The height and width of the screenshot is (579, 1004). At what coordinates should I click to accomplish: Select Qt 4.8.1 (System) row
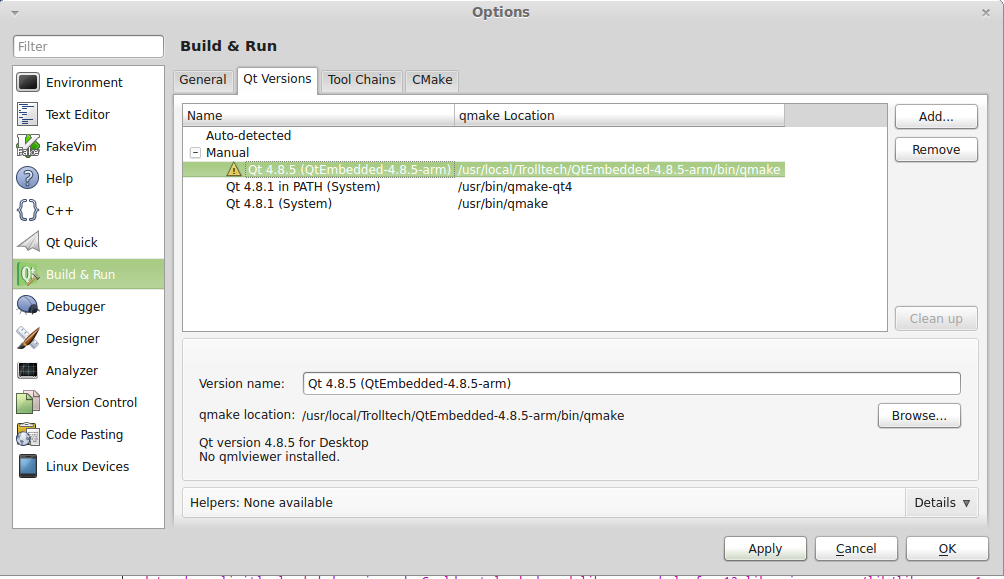[279, 204]
